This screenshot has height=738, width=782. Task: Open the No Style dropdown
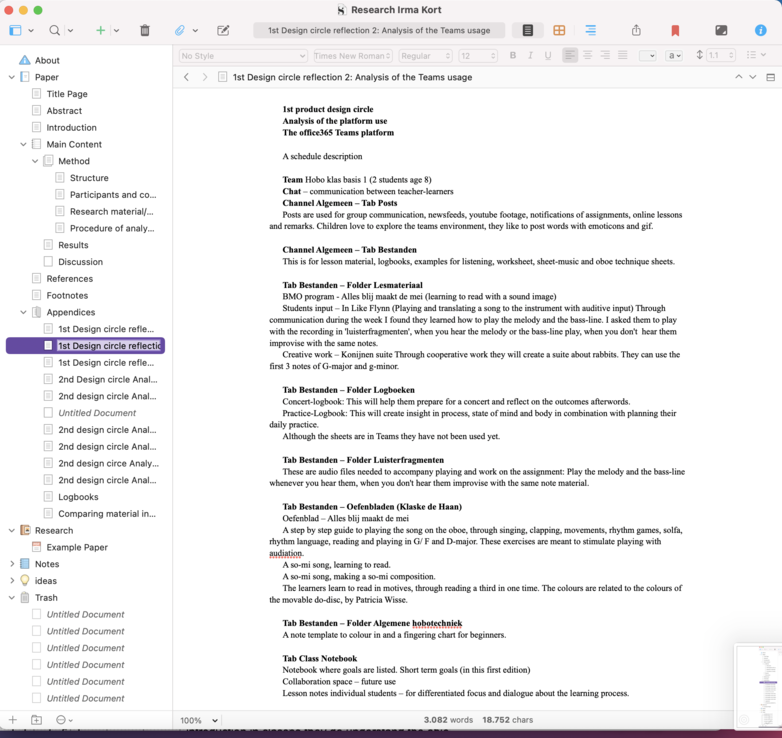pyautogui.click(x=243, y=56)
